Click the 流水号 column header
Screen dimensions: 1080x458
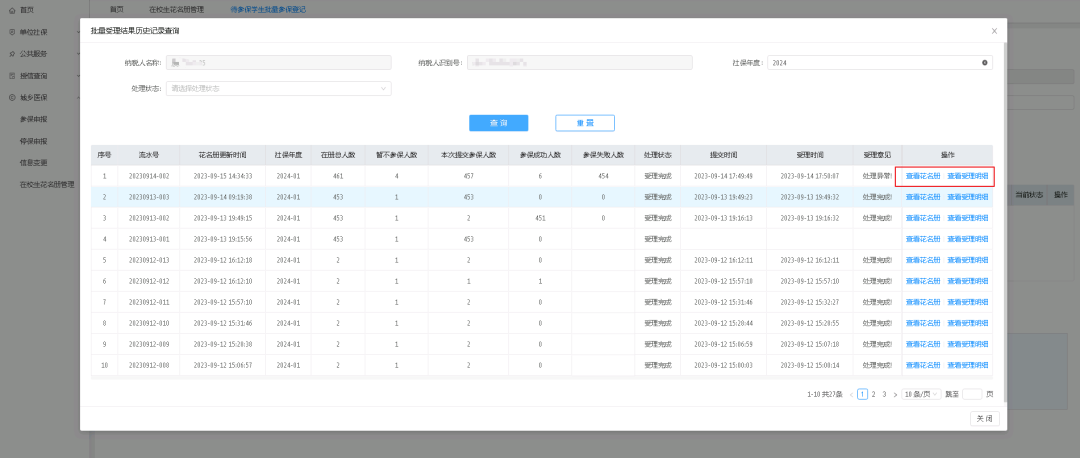click(149, 155)
